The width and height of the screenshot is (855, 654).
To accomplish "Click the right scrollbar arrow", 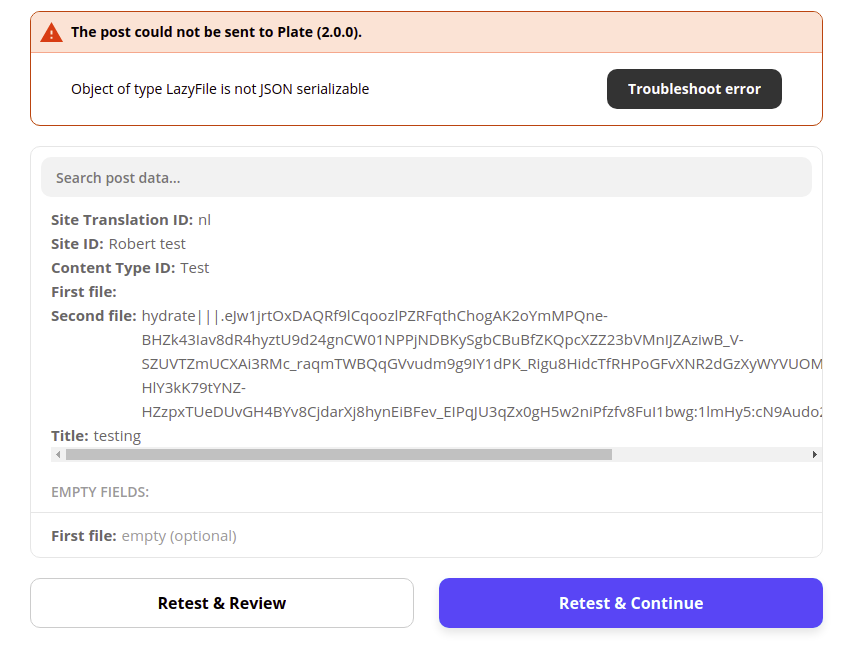I will click(814, 454).
